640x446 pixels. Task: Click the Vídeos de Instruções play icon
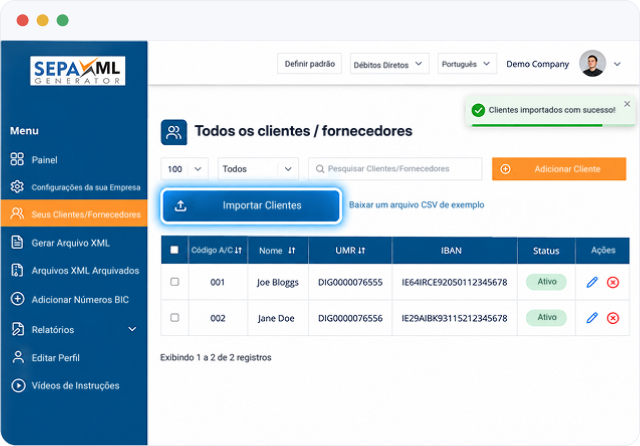18,385
